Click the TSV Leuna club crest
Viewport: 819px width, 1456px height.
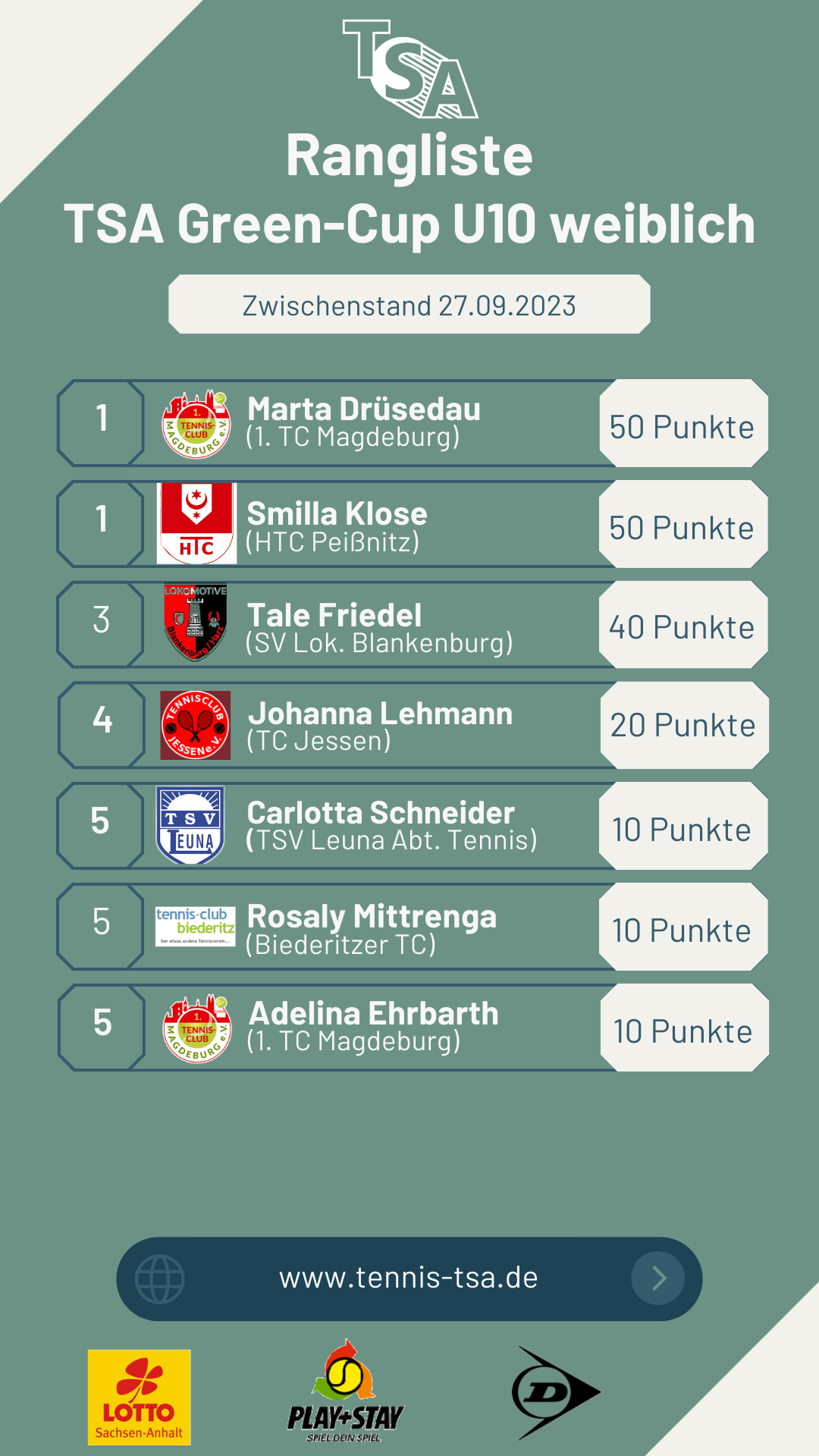click(x=190, y=826)
